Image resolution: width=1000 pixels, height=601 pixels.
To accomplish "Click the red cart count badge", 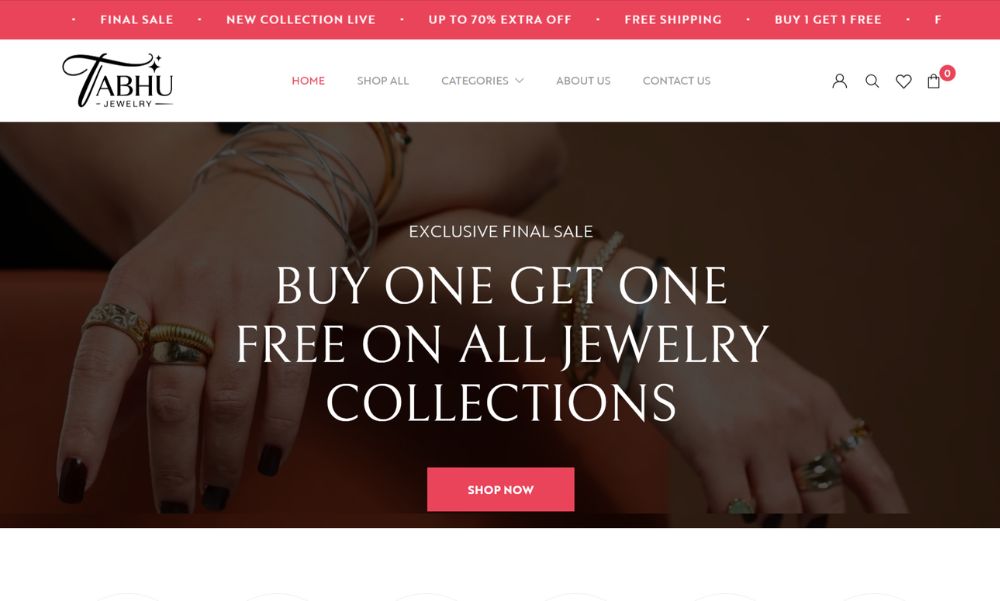I will (x=947, y=73).
